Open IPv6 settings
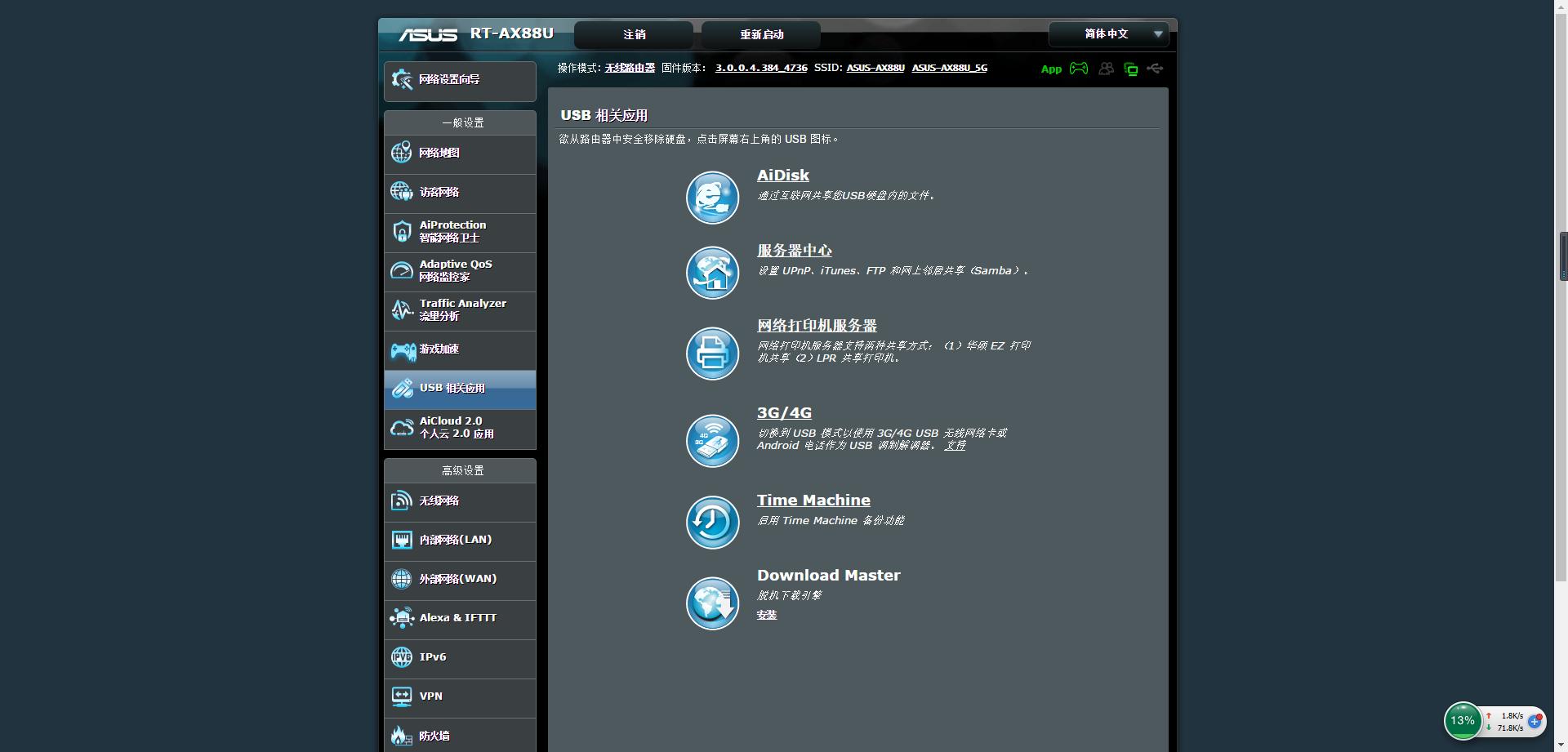Screen dimensions: 1568x752 coord(460,658)
